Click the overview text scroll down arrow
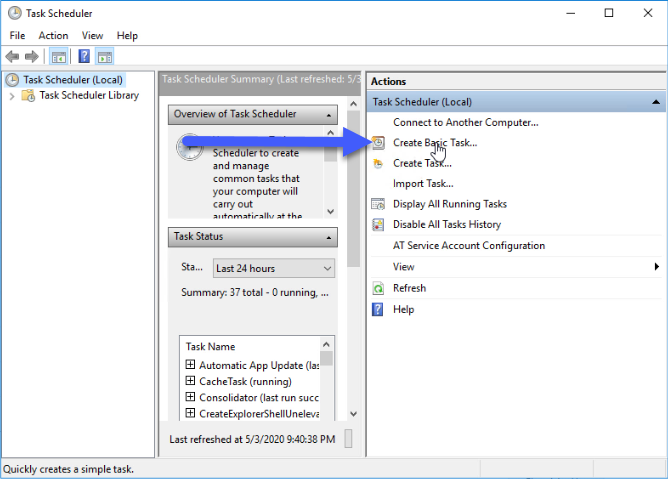 (x=330, y=211)
